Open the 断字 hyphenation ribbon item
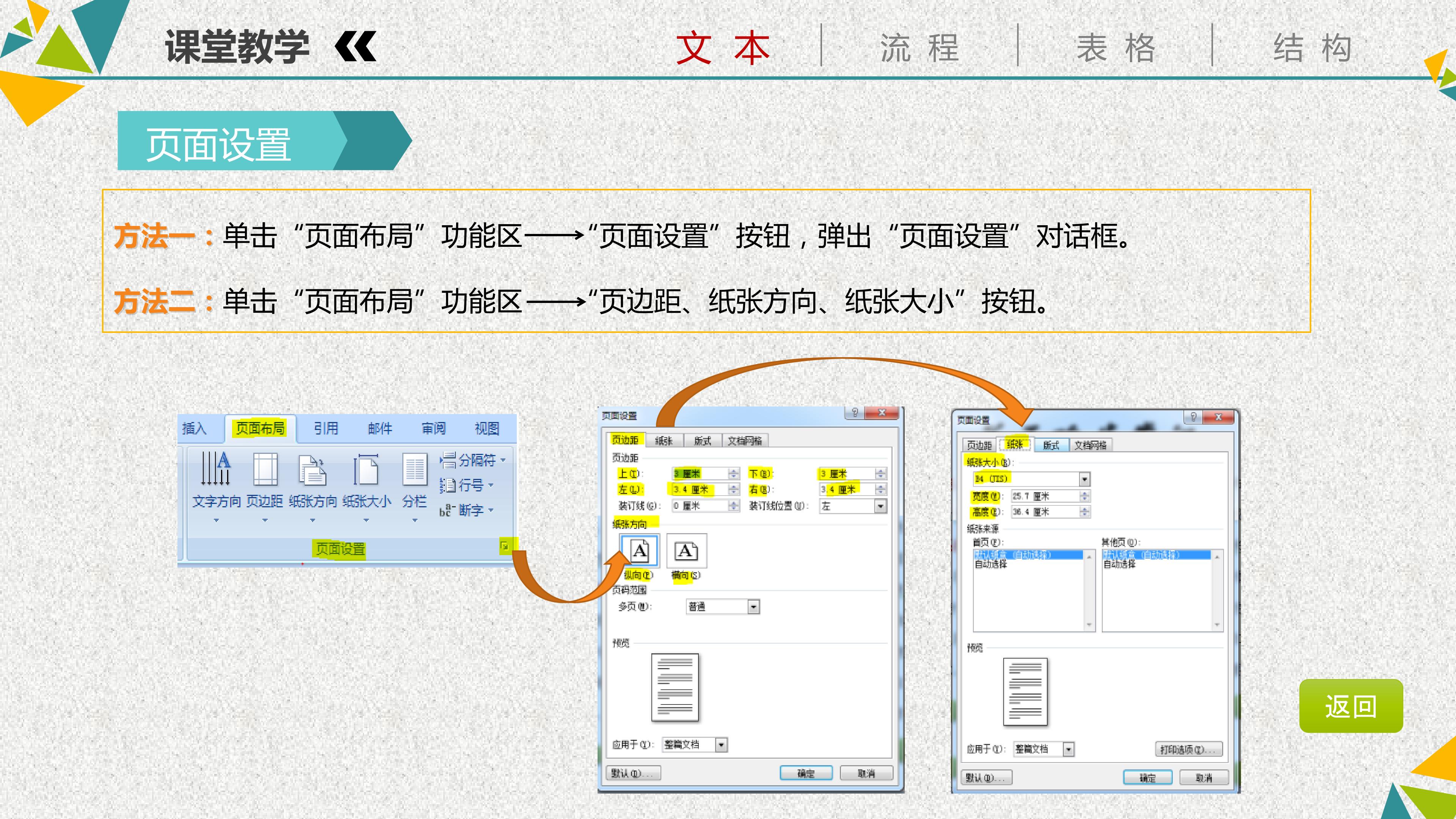 466,510
